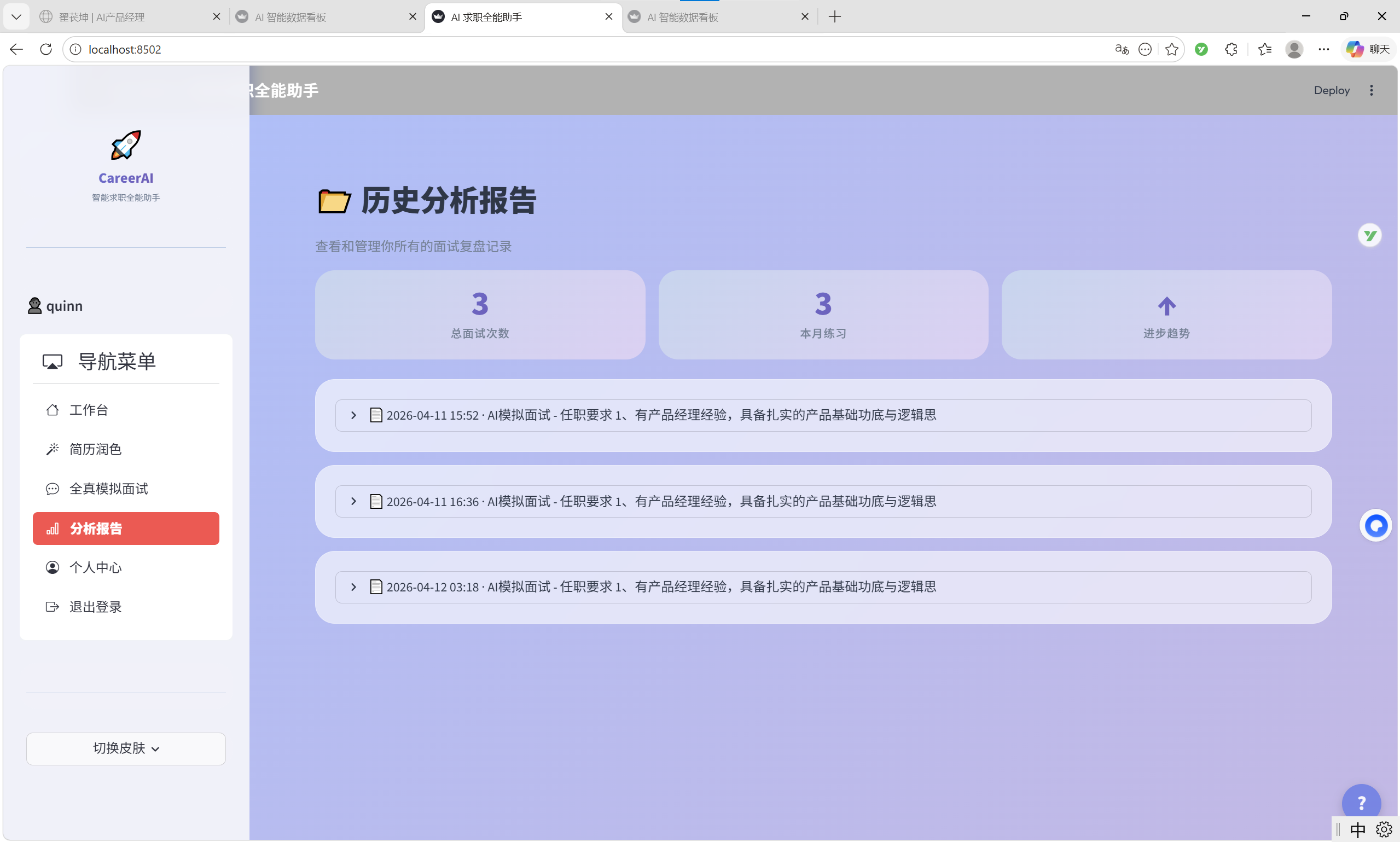Image resolution: width=1400 pixels, height=842 pixels.
Task: Click the 个人中心 profile icon
Action: pyautogui.click(x=53, y=567)
